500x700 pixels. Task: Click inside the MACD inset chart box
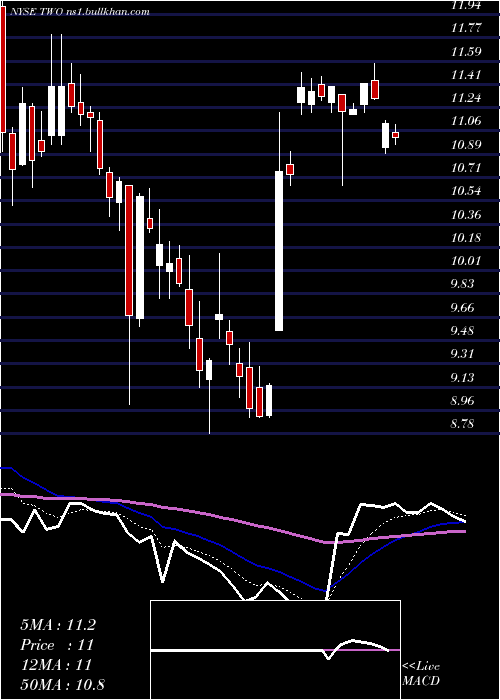pyautogui.click(x=275, y=650)
